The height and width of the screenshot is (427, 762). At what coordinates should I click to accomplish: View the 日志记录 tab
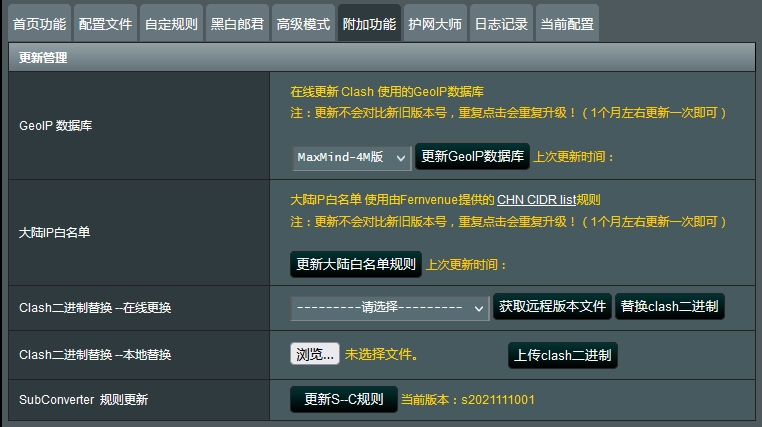click(500, 23)
